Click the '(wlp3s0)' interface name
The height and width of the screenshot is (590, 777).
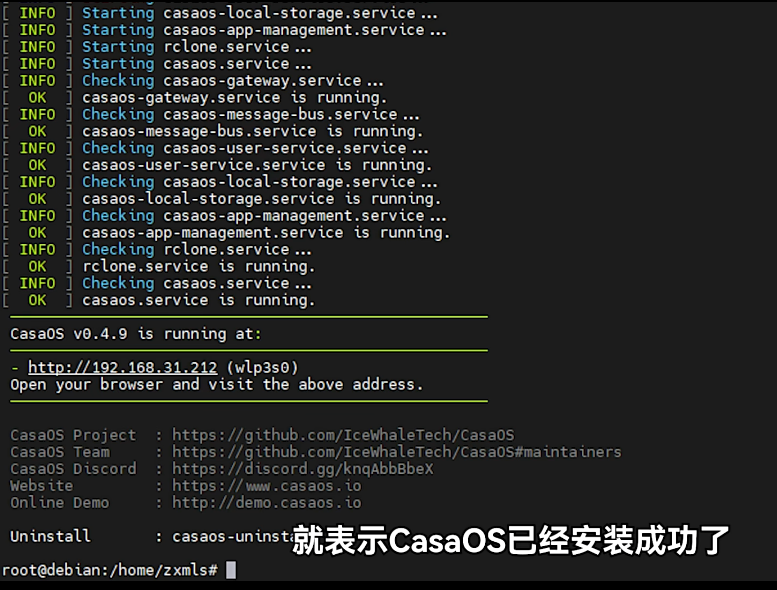(262, 368)
